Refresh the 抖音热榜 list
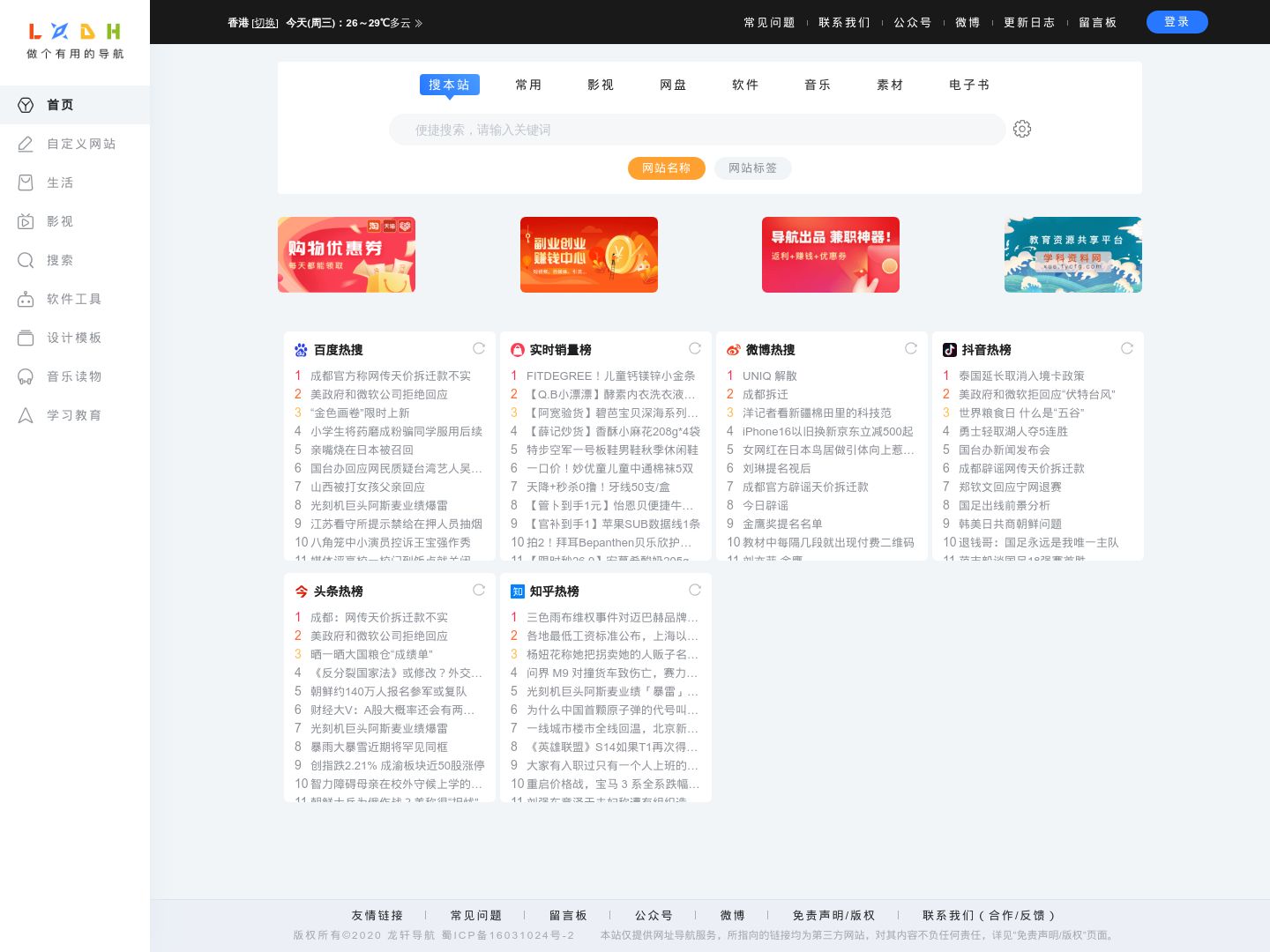 1127,348
